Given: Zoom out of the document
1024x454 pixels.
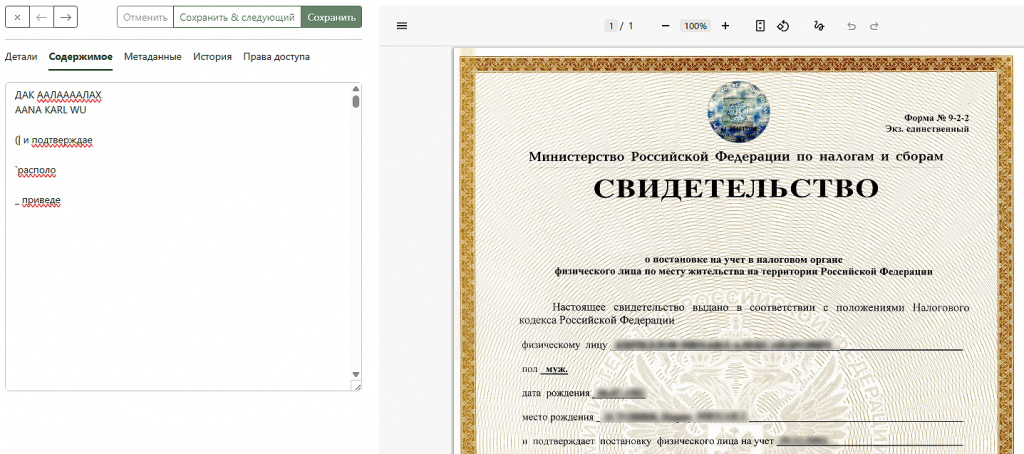Looking at the screenshot, I should (x=665, y=26).
